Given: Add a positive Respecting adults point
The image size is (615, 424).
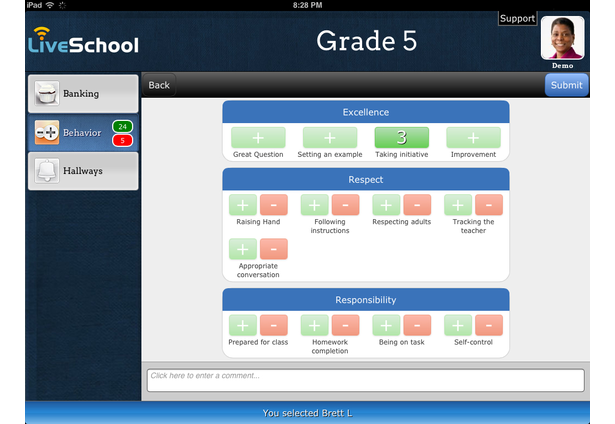Looking at the screenshot, I should 386,205.
